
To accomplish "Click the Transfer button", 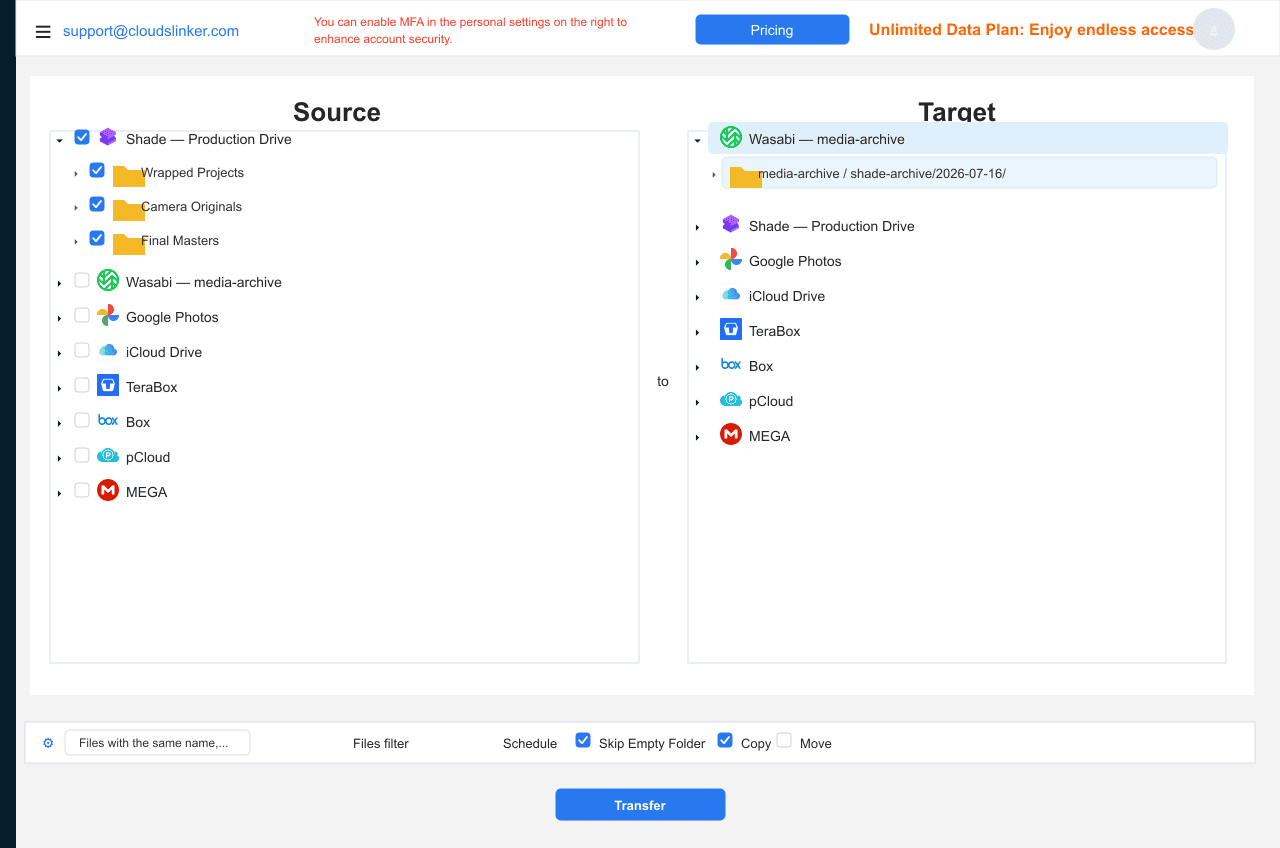I will pyautogui.click(x=640, y=805).
